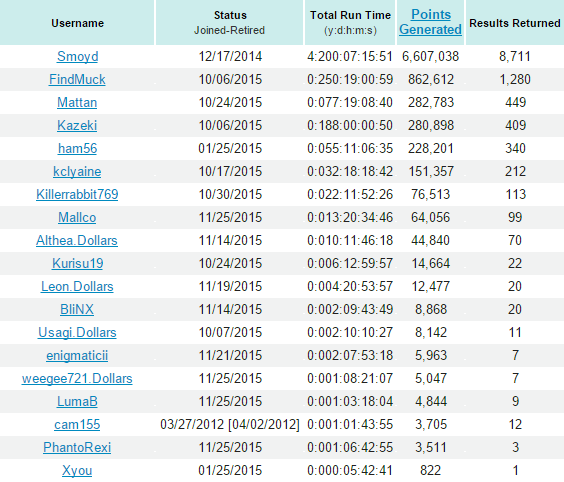Open the Smoyd user profile link

coord(77,56)
